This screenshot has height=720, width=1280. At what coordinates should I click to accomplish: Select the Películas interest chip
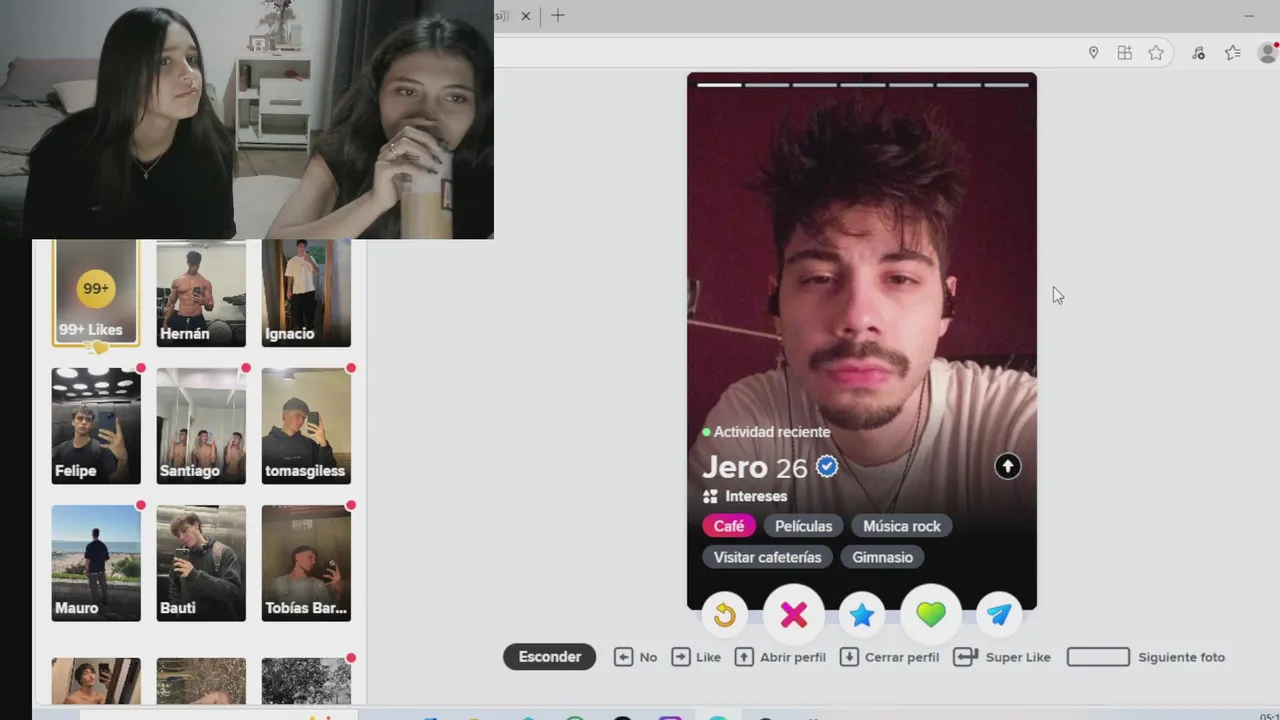point(803,526)
